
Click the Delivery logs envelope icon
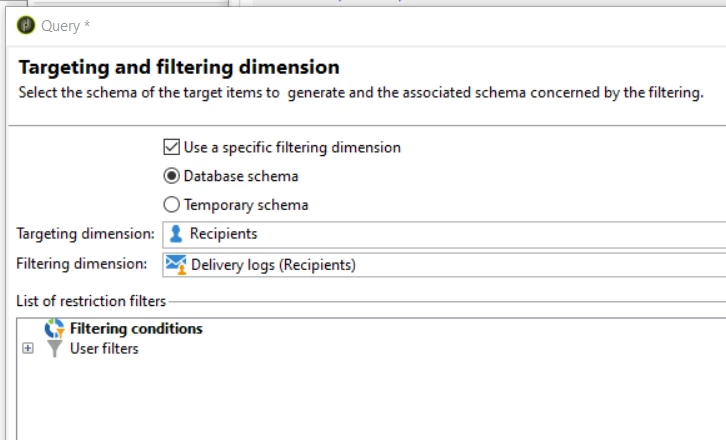pyautogui.click(x=176, y=265)
